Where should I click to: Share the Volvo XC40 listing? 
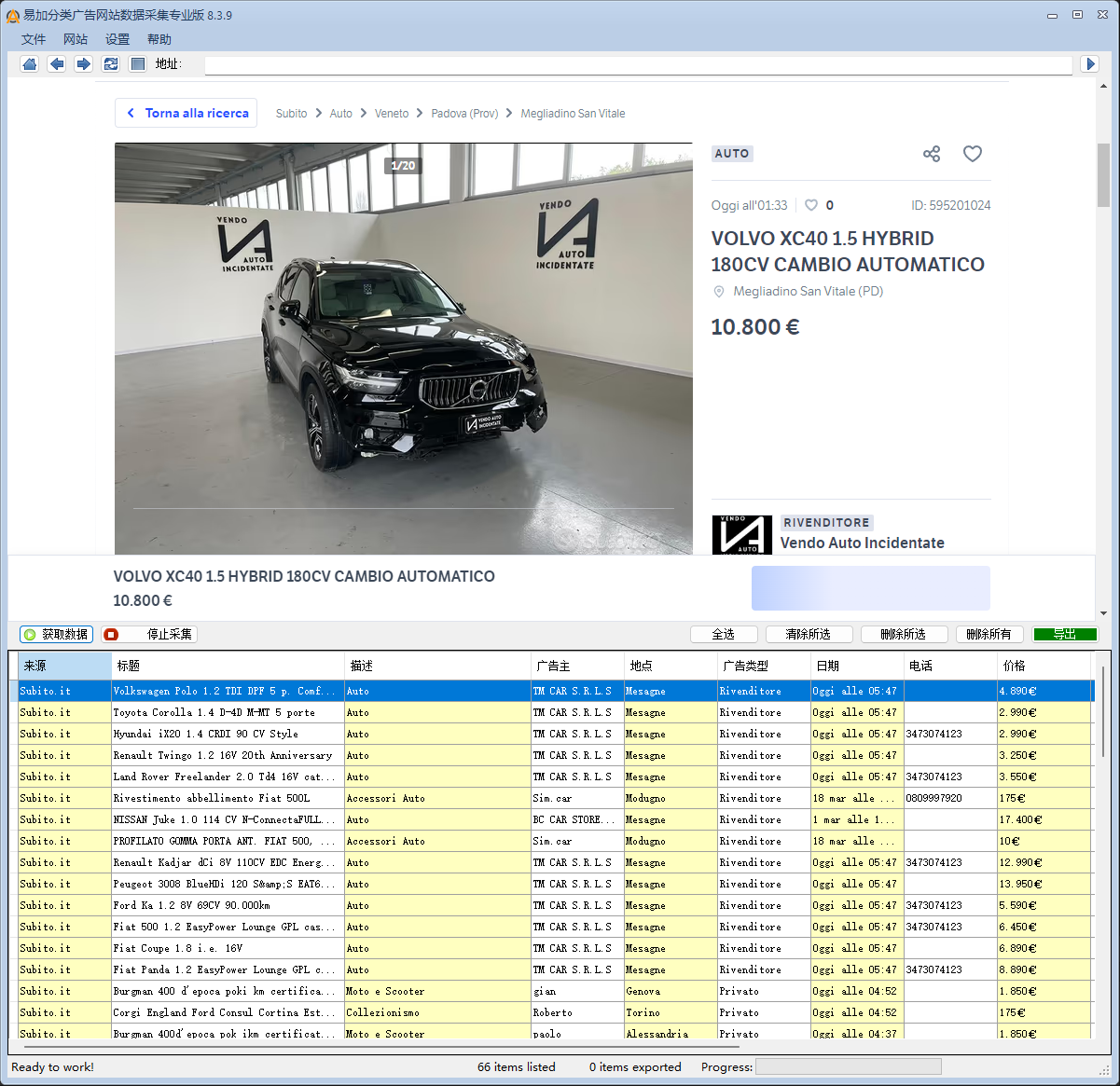[x=932, y=154]
